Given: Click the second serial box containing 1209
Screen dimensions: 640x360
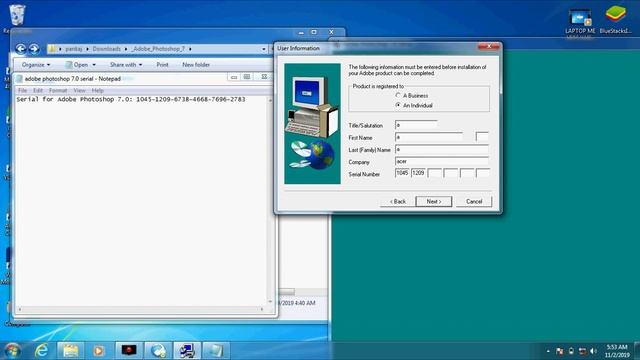Looking at the screenshot, I should [x=418, y=173].
